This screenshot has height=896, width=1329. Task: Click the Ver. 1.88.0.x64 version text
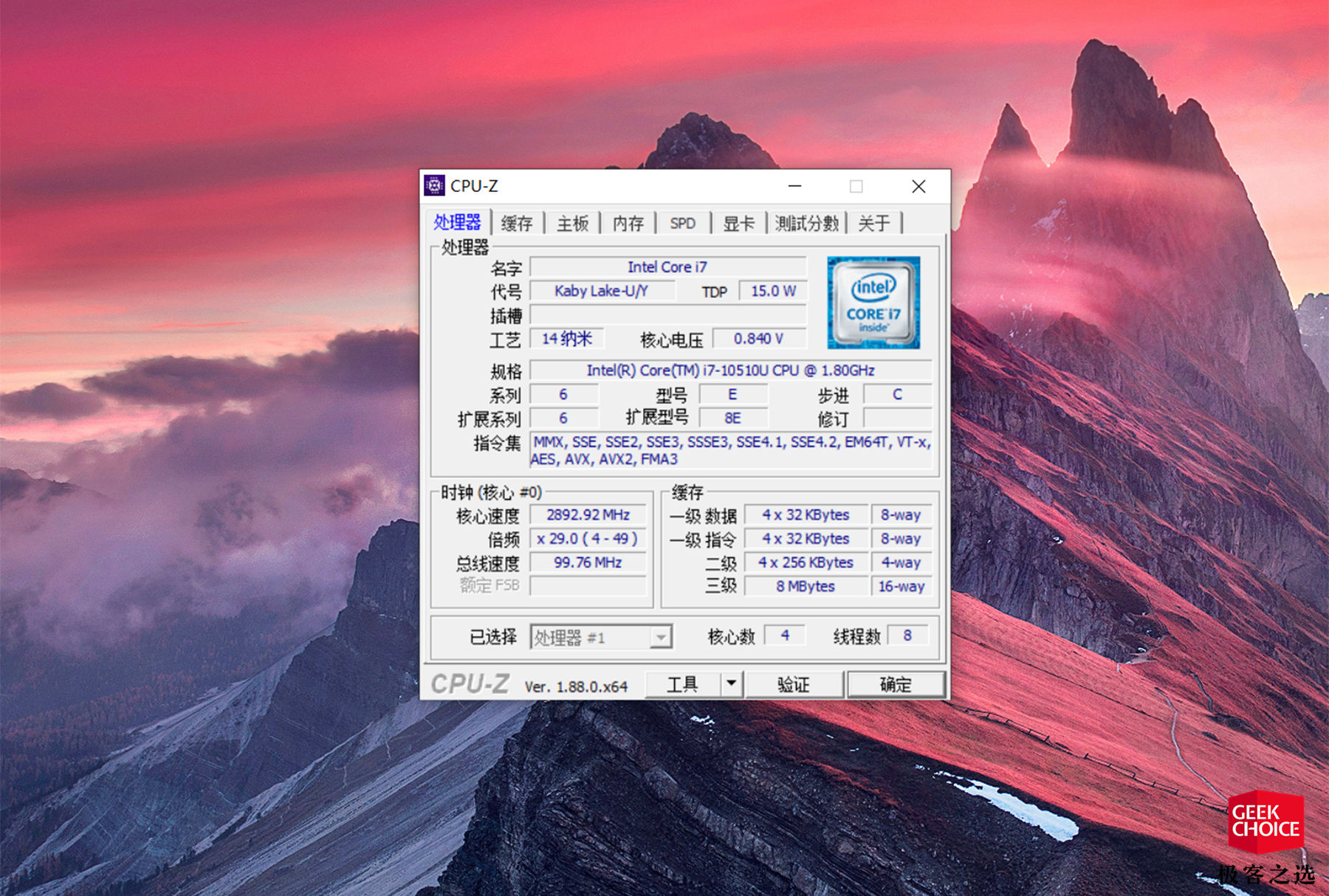[576, 686]
